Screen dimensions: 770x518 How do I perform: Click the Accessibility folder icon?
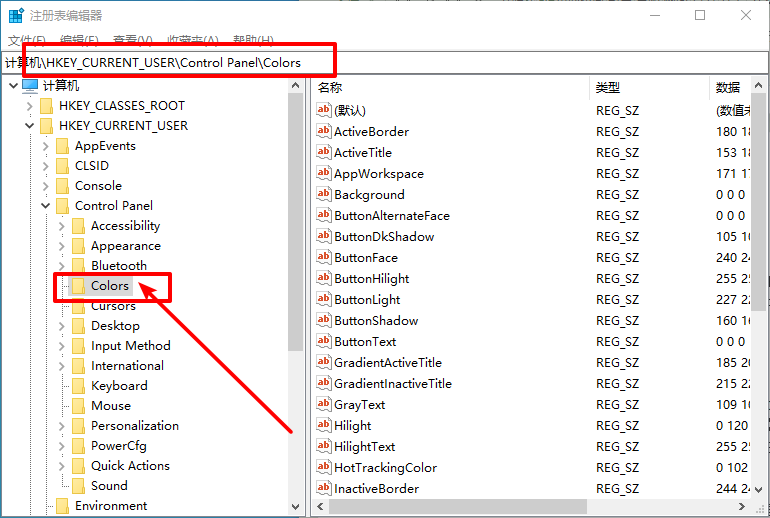tap(79, 226)
